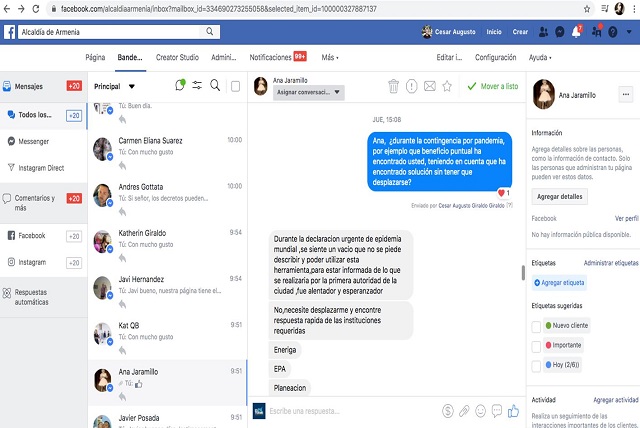Image resolution: width=640 pixels, height=428 pixels.
Task: Open account dropdown arrow in top bar
Action: [x=629, y=32]
